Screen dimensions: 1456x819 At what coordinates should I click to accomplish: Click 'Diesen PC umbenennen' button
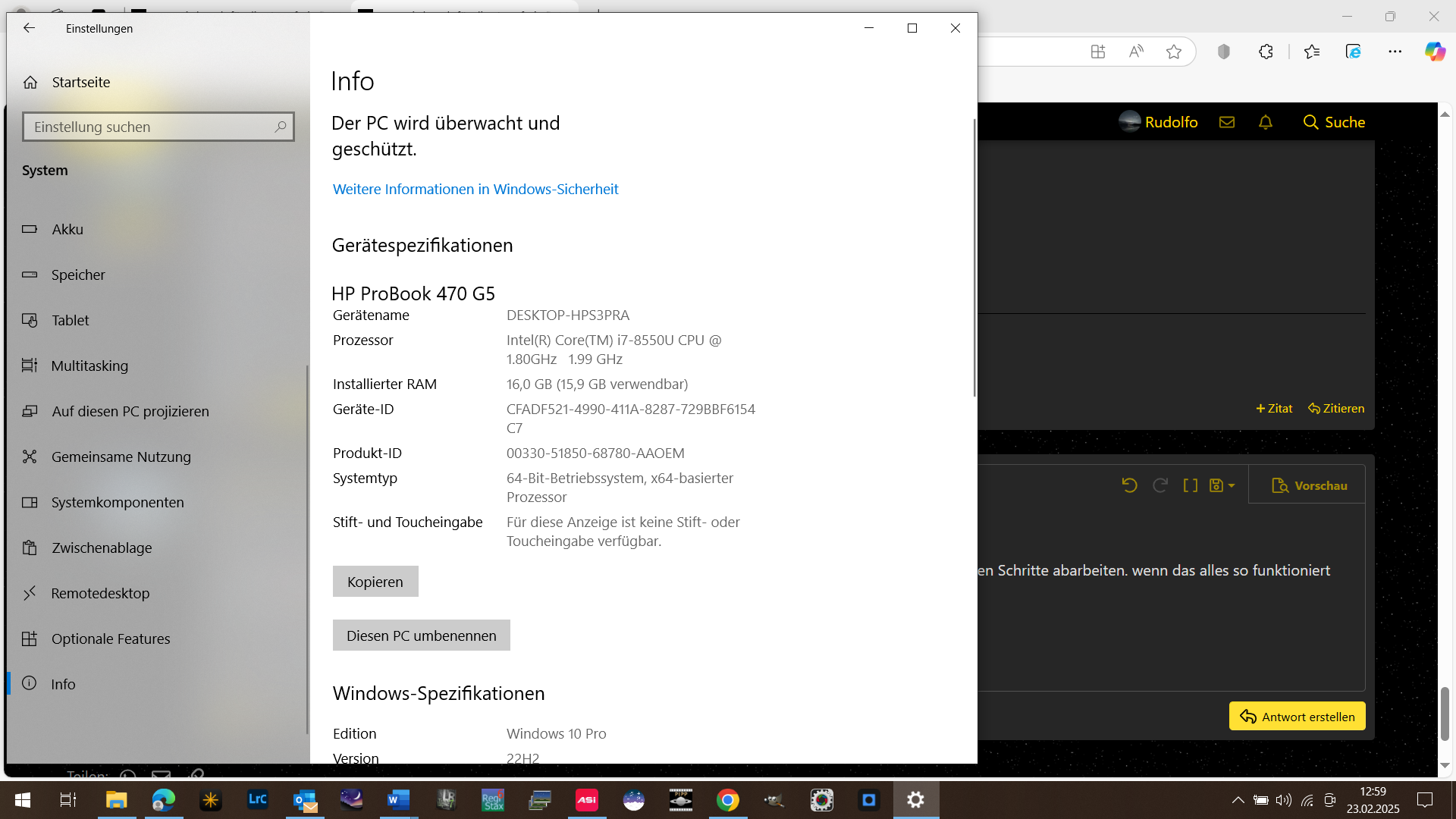coord(422,635)
